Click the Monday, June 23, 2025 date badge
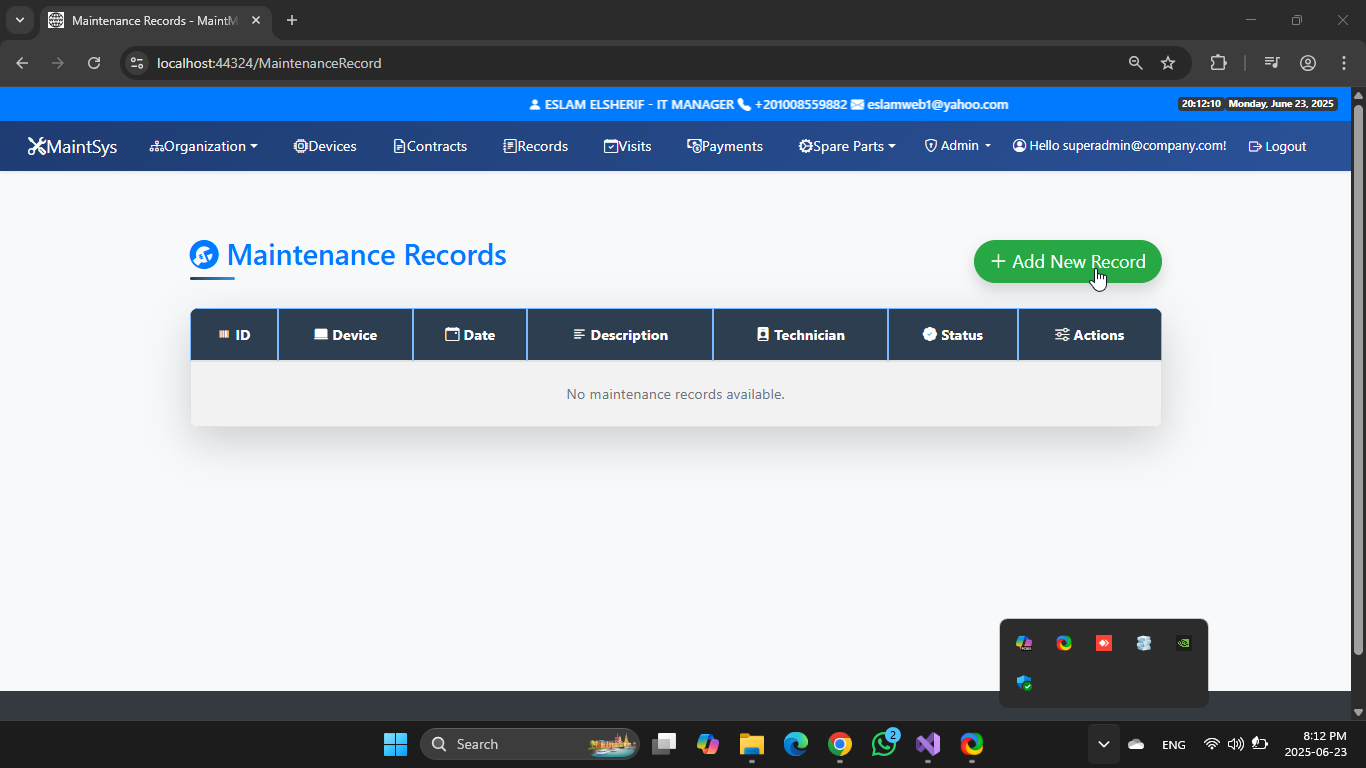 [1281, 104]
